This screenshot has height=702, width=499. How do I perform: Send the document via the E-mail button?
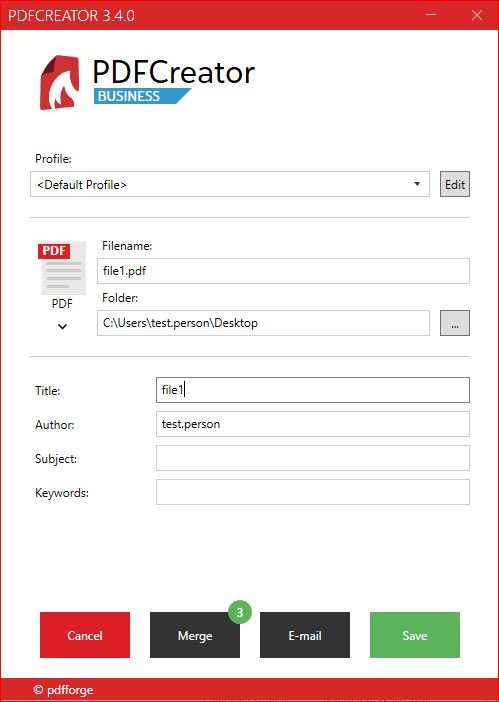tap(305, 635)
